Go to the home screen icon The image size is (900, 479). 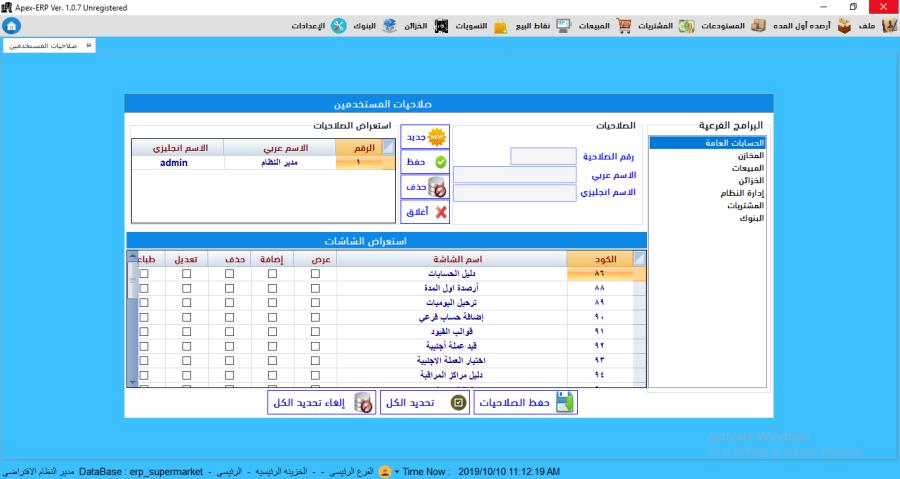tap(11, 26)
